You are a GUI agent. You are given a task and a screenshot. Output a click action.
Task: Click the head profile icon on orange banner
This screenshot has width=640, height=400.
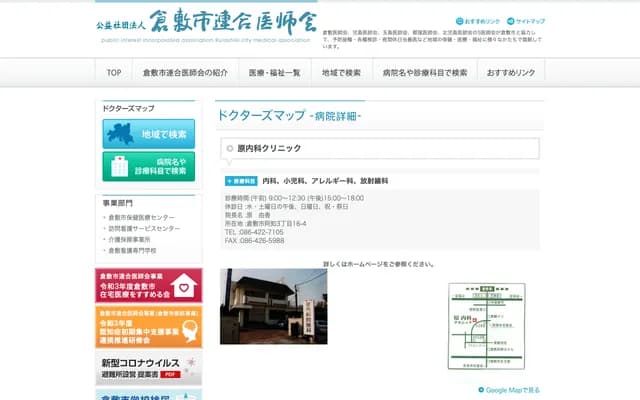click(x=190, y=331)
